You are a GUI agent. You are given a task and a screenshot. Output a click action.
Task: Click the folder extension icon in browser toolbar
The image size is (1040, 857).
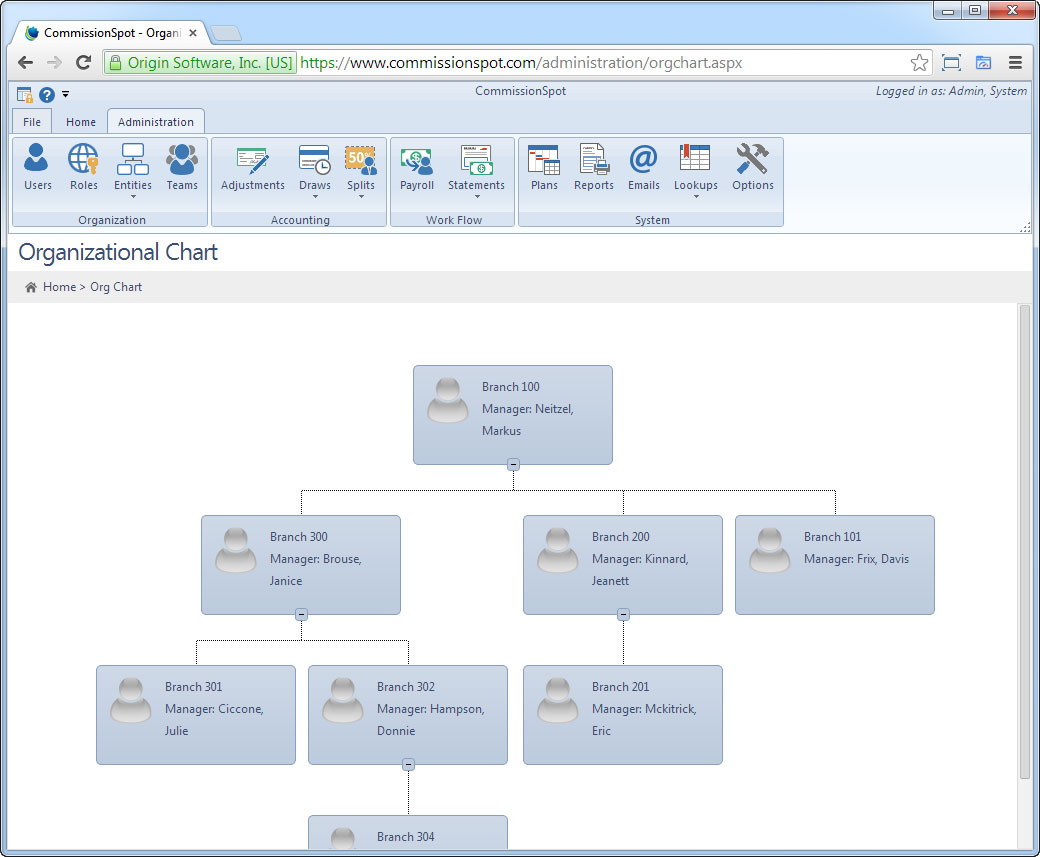[x=983, y=62]
